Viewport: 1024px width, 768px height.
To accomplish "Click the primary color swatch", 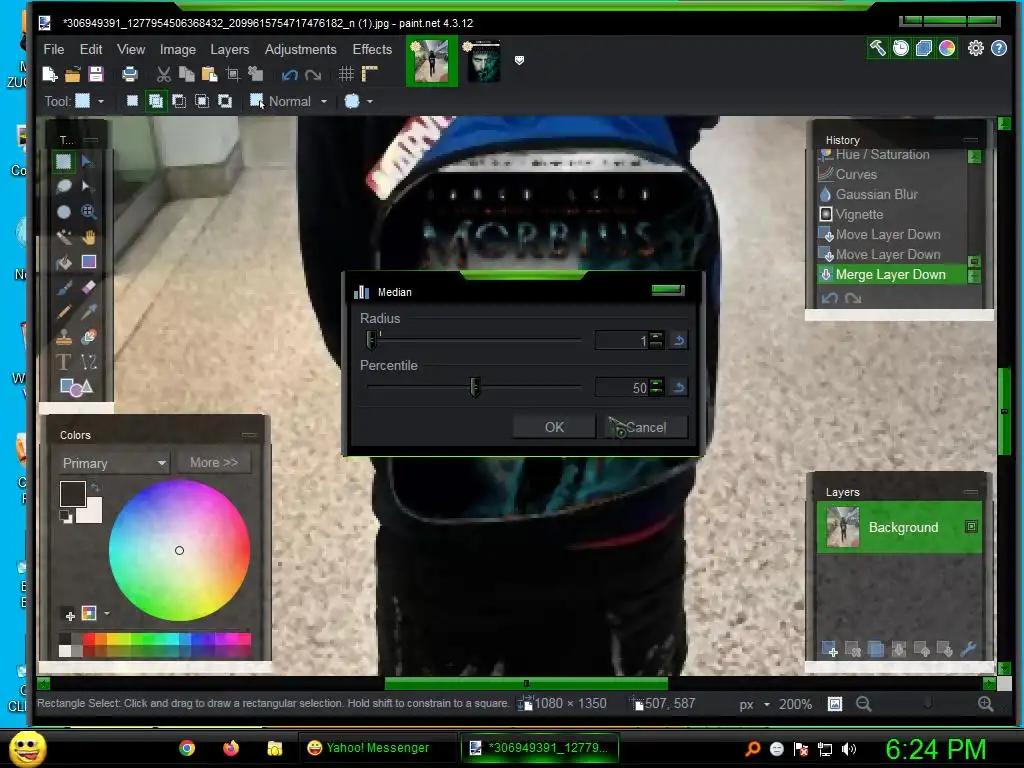I will point(72,494).
